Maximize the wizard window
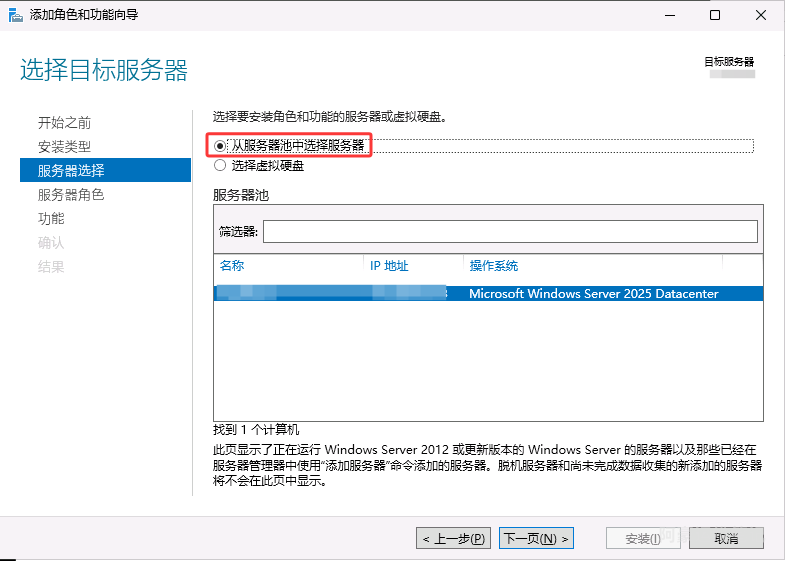785x561 pixels. tap(715, 15)
